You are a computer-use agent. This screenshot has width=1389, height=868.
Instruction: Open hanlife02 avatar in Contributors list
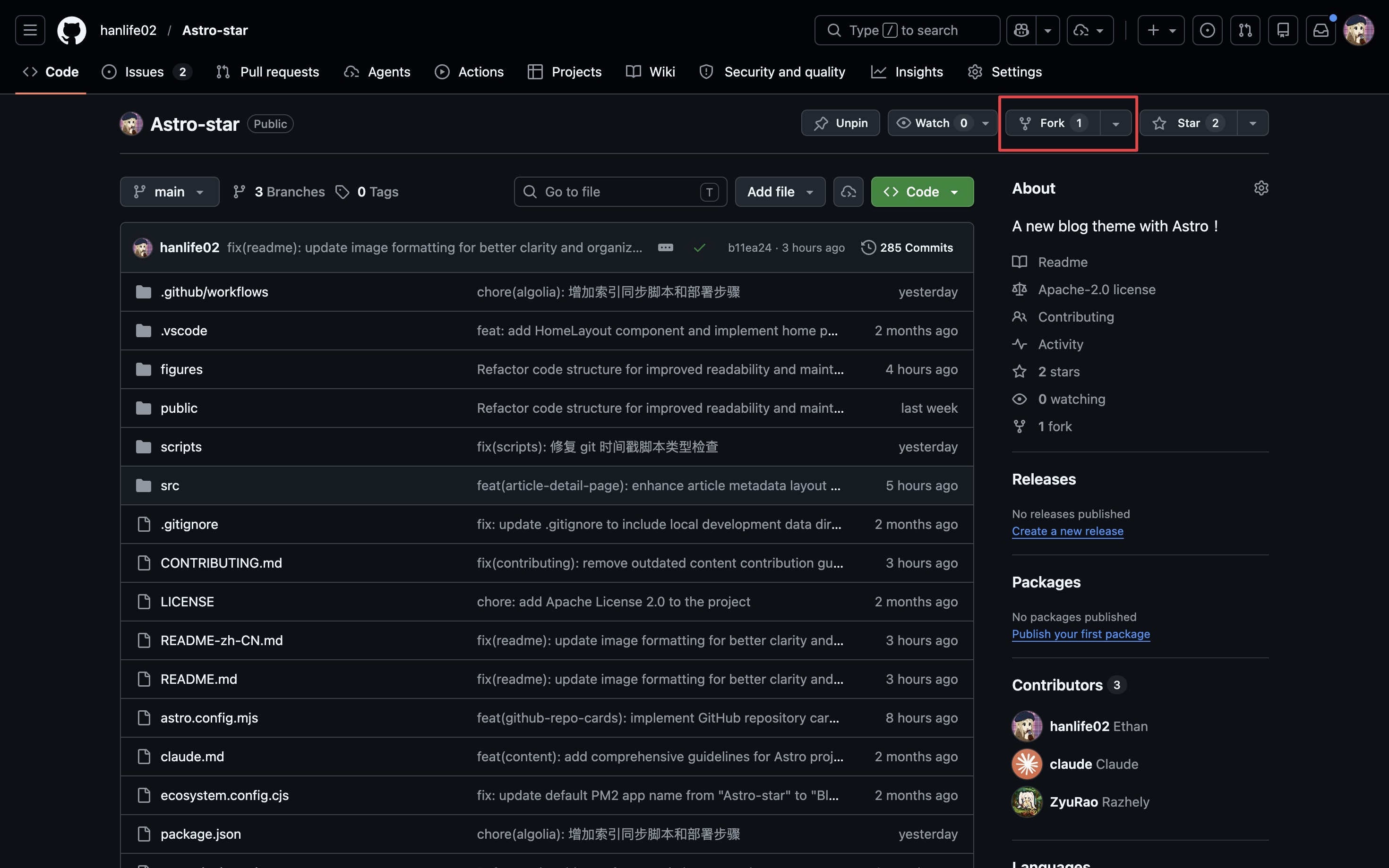pos(1027,726)
